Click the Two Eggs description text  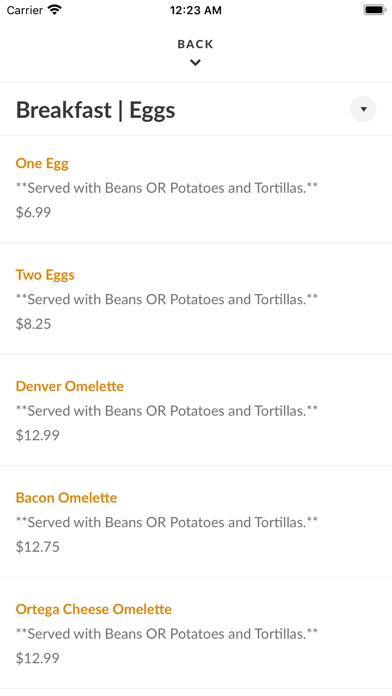click(x=167, y=300)
